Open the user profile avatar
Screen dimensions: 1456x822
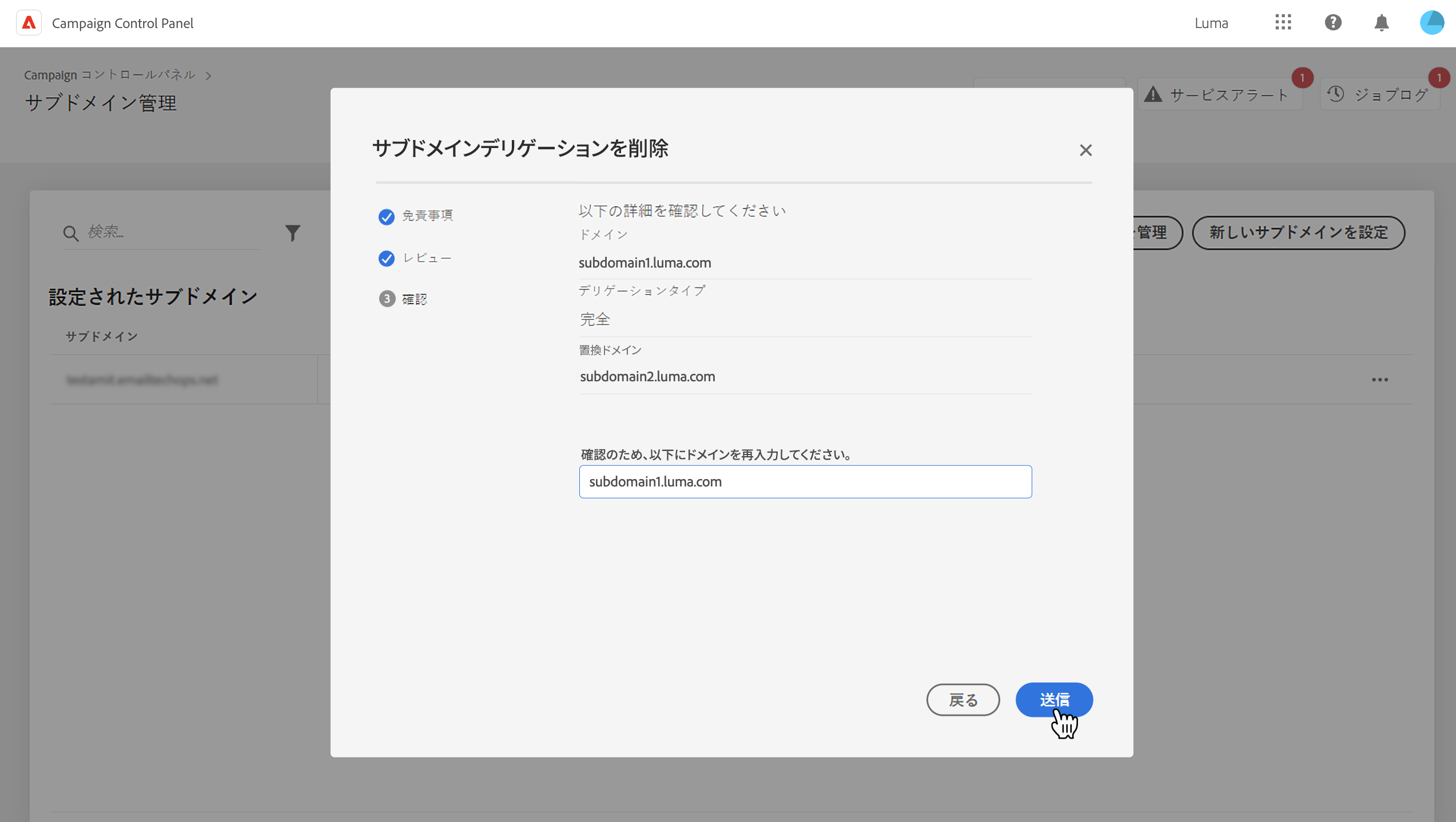coord(1431,23)
